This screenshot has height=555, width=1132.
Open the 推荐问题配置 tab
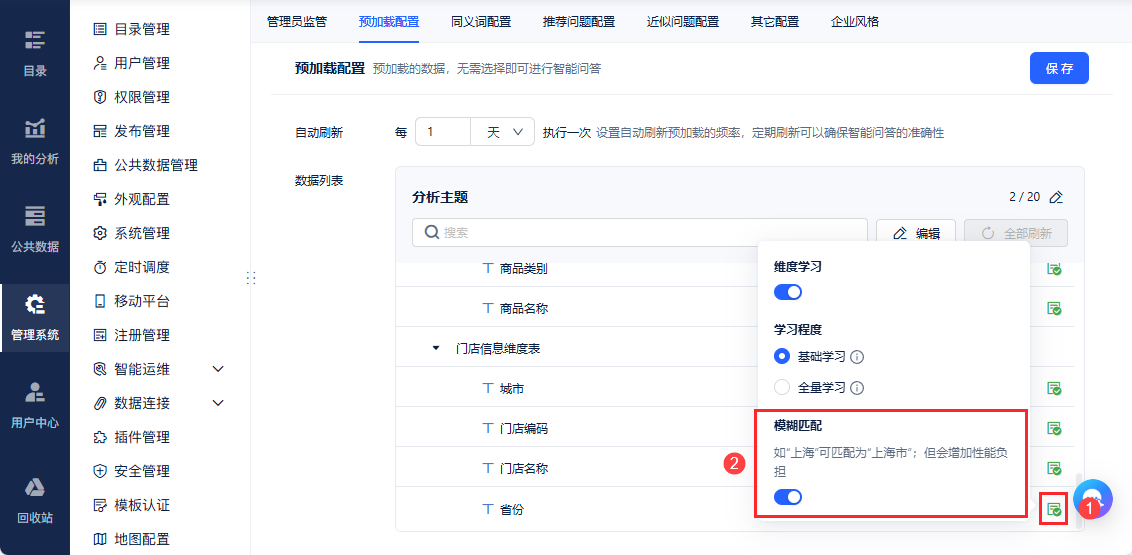(579, 21)
